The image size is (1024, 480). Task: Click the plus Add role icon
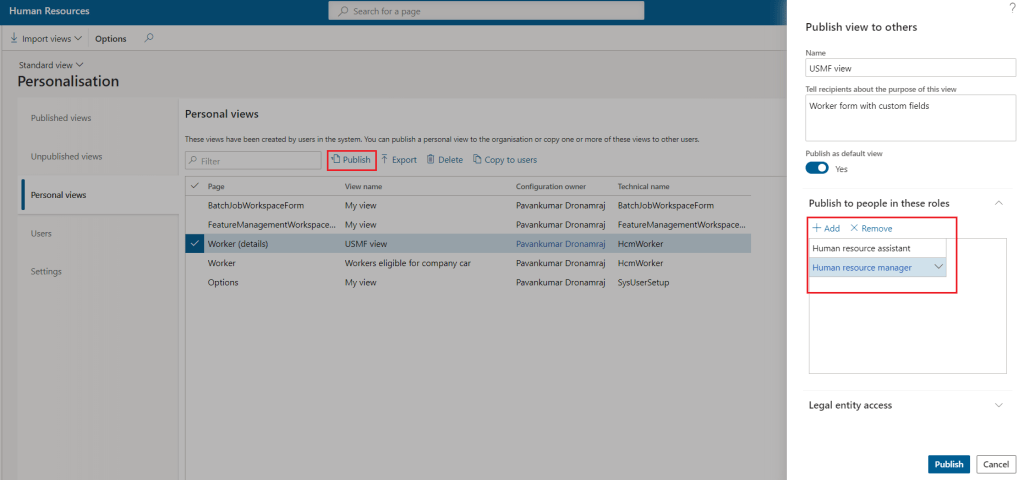[816, 228]
